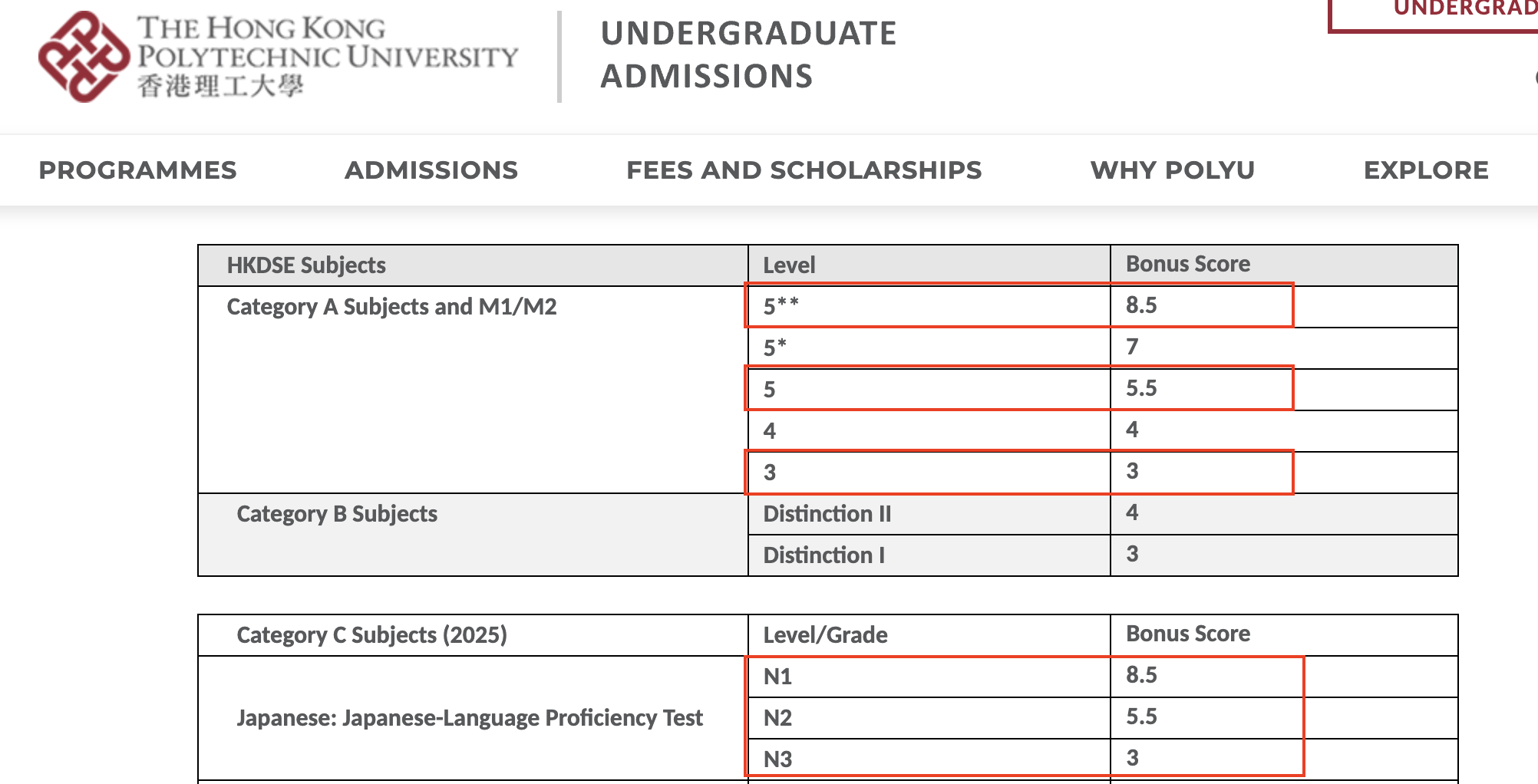Viewport: 1538px width, 784px height.
Task: Click the Undergraduate Admissions heading
Action: (x=748, y=54)
